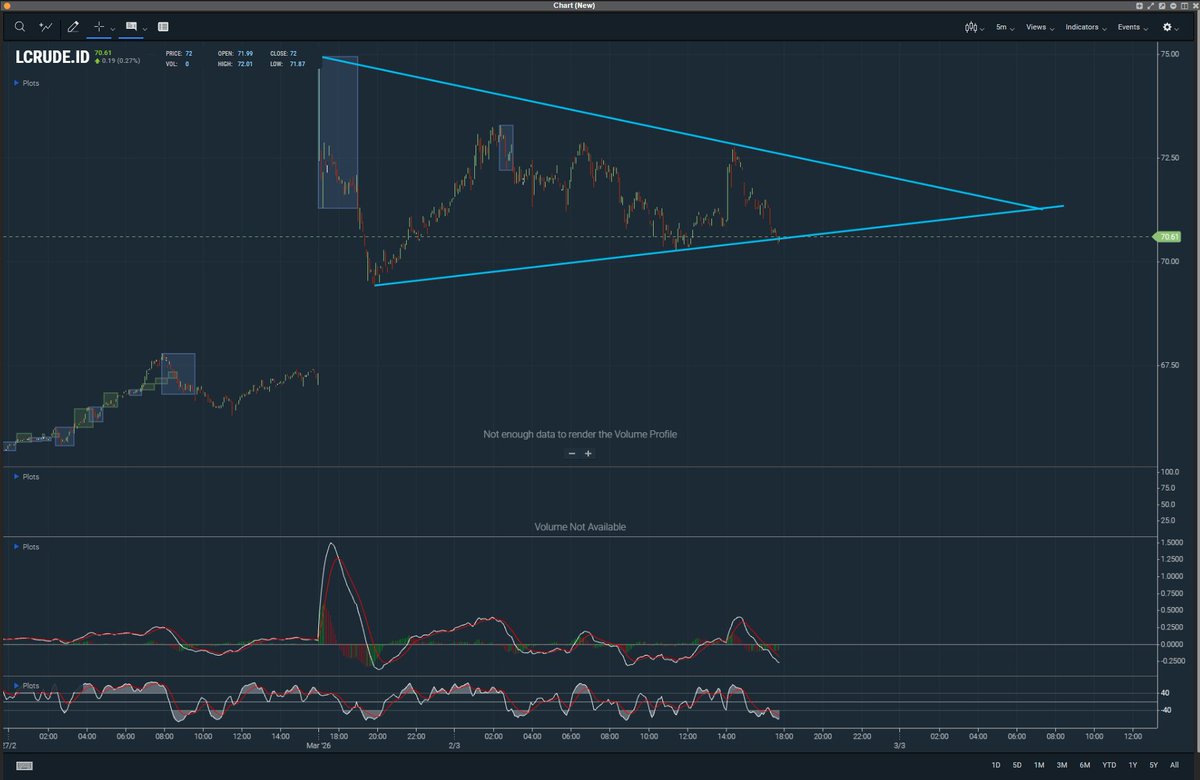Screen dimensions: 1200x780
Task: Expand the crosshair tool options arrow
Action: pos(112,28)
